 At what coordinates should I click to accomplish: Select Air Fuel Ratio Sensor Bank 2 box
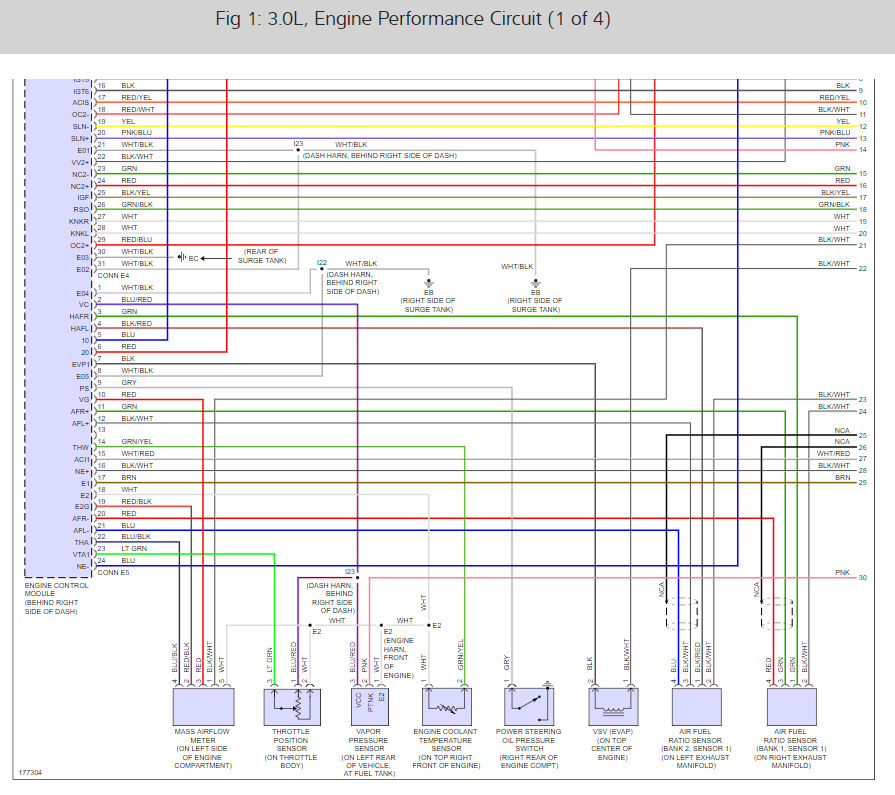click(x=696, y=707)
